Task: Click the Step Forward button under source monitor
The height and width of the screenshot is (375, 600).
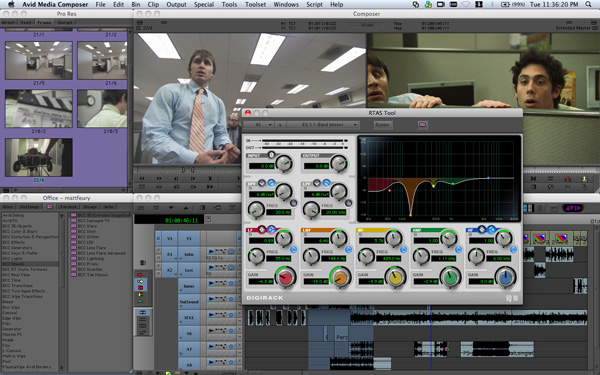Action: click(193, 179)
